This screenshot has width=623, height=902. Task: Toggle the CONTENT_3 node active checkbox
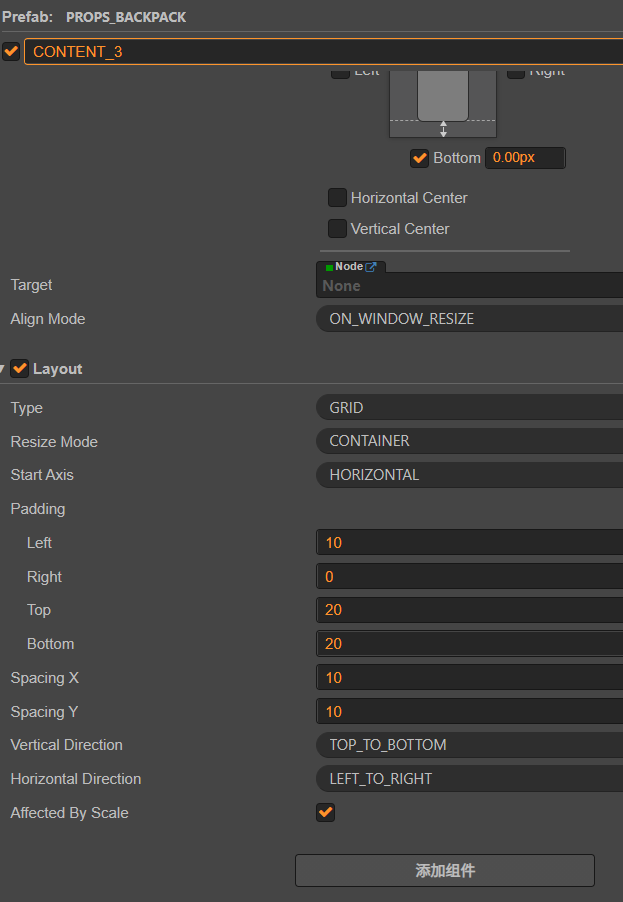(11, 51)
